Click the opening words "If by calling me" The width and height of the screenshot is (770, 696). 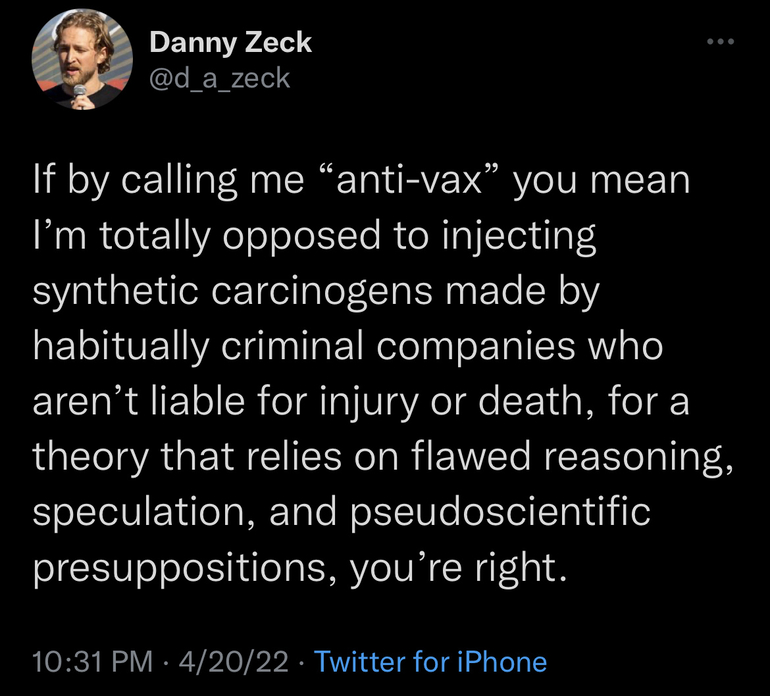tap(168, 180)
